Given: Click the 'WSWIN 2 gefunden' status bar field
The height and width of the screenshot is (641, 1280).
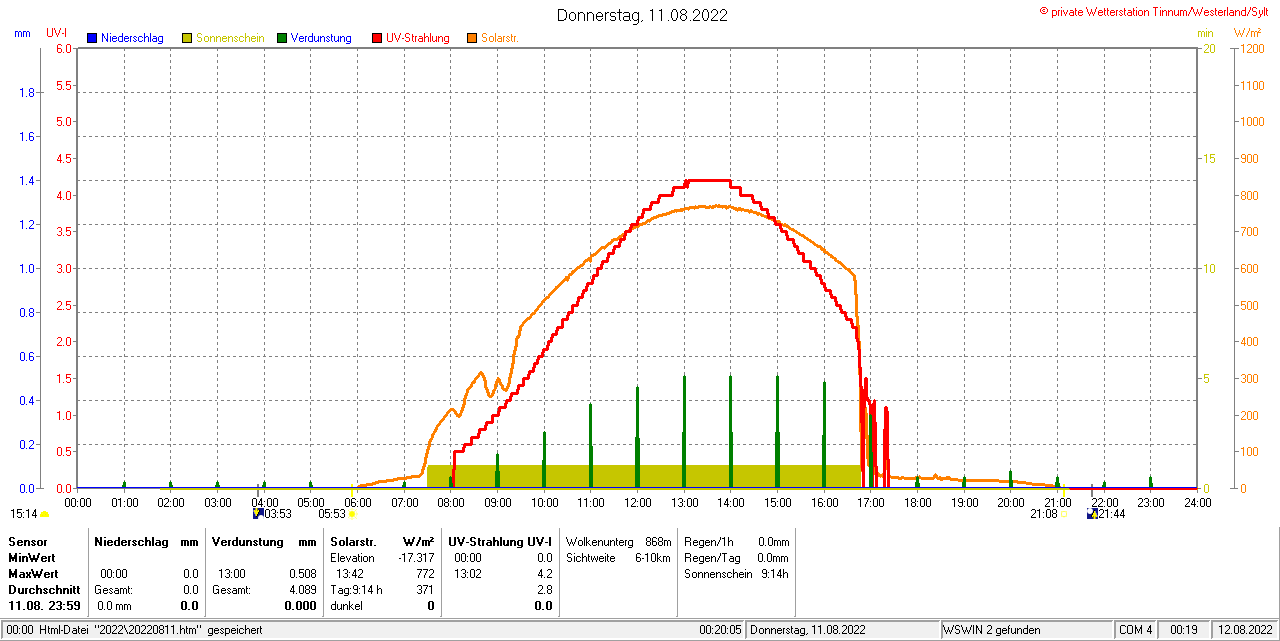Looking at the screenshot, I should (x=1026, y=630).
